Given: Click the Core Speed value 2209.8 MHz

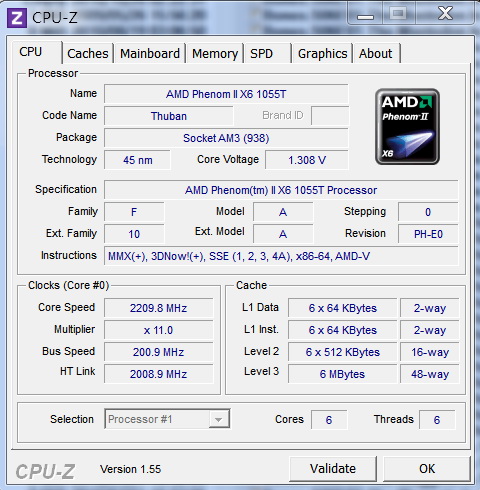Looking at the screenshot, I should tap(158, 308).
